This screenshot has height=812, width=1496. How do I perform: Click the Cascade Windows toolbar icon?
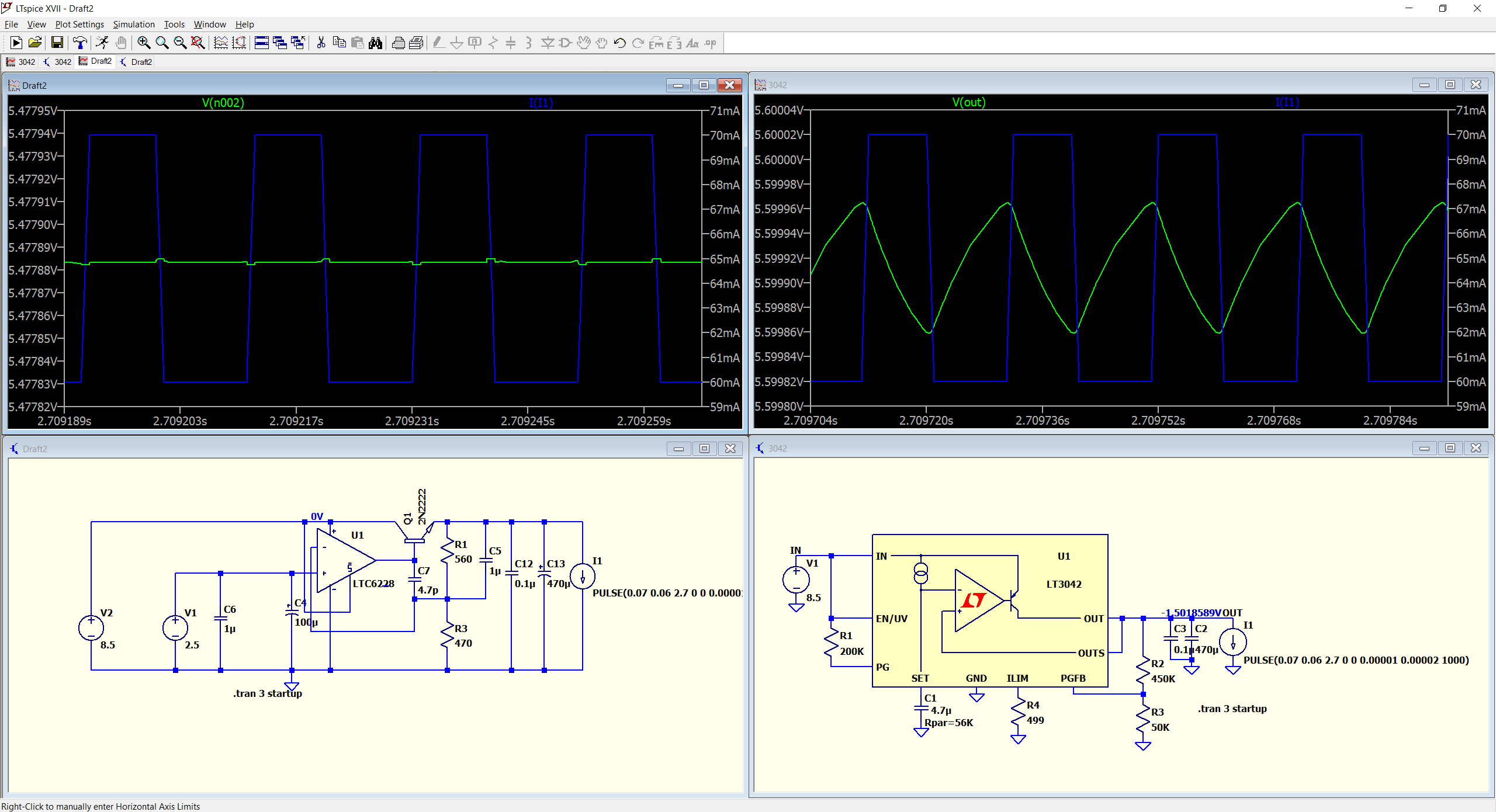(x=280, y=43)
